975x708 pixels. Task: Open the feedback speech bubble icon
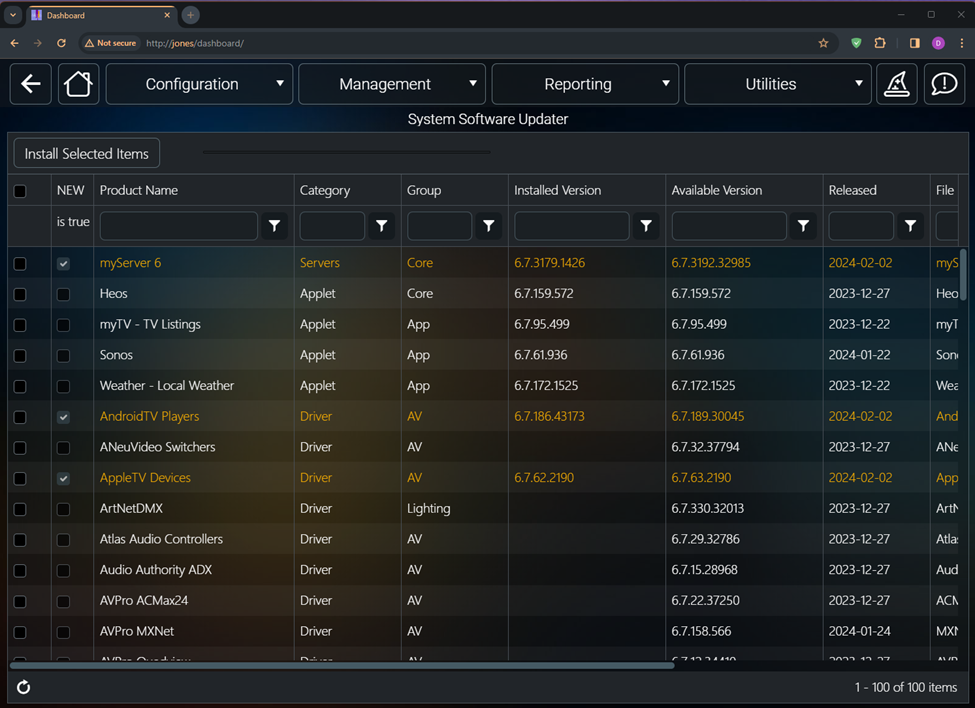tap(944, 83)
